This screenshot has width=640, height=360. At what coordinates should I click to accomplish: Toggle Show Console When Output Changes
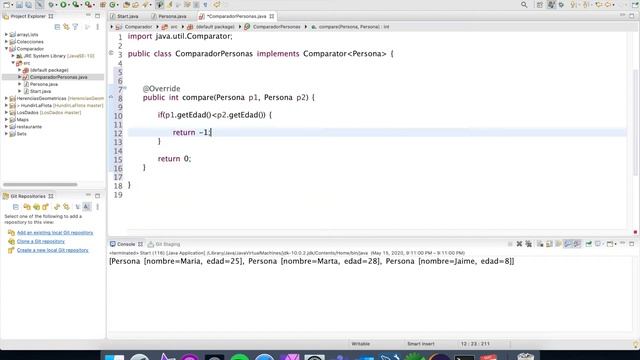pyautogui.click(x=567, y=244)
